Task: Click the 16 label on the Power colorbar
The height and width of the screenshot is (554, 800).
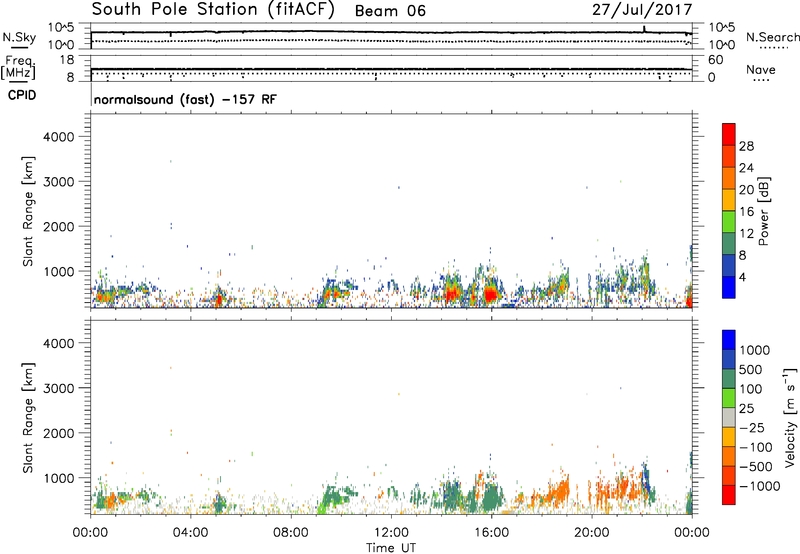Action: pyautogui.click(x=746, y=211)
